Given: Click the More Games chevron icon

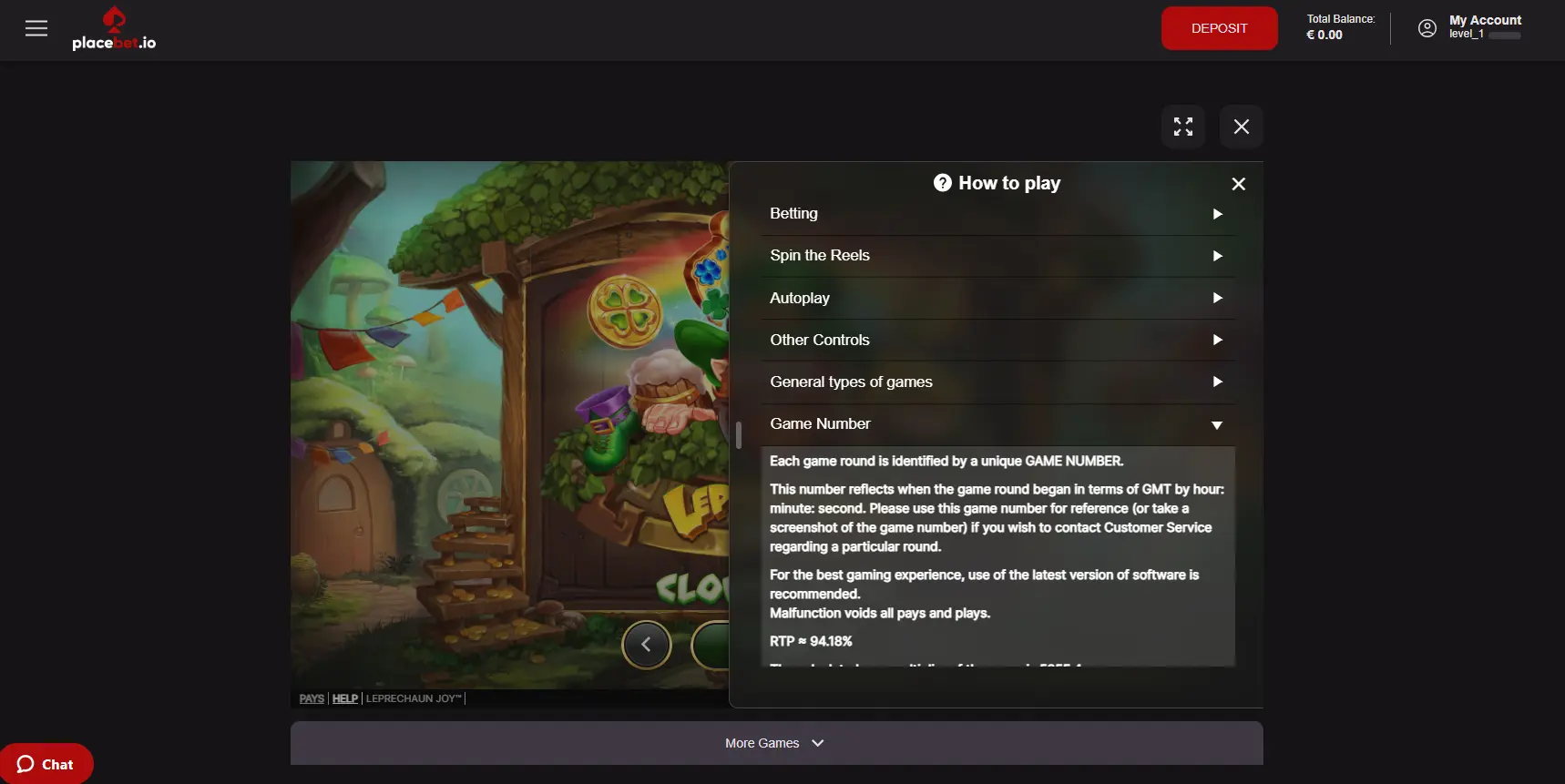Looking at the screenshot, I should (x=818, y=743).
